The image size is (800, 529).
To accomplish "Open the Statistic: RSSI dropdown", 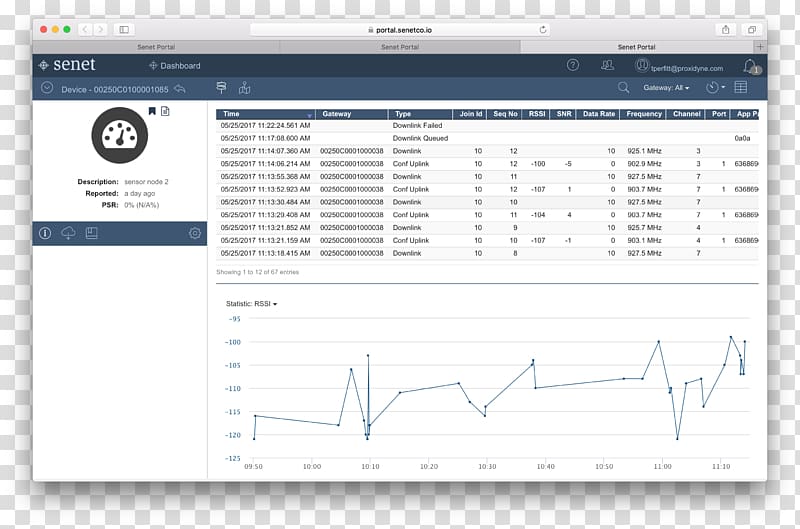I will pyautogui.click(x=252, y=304).
